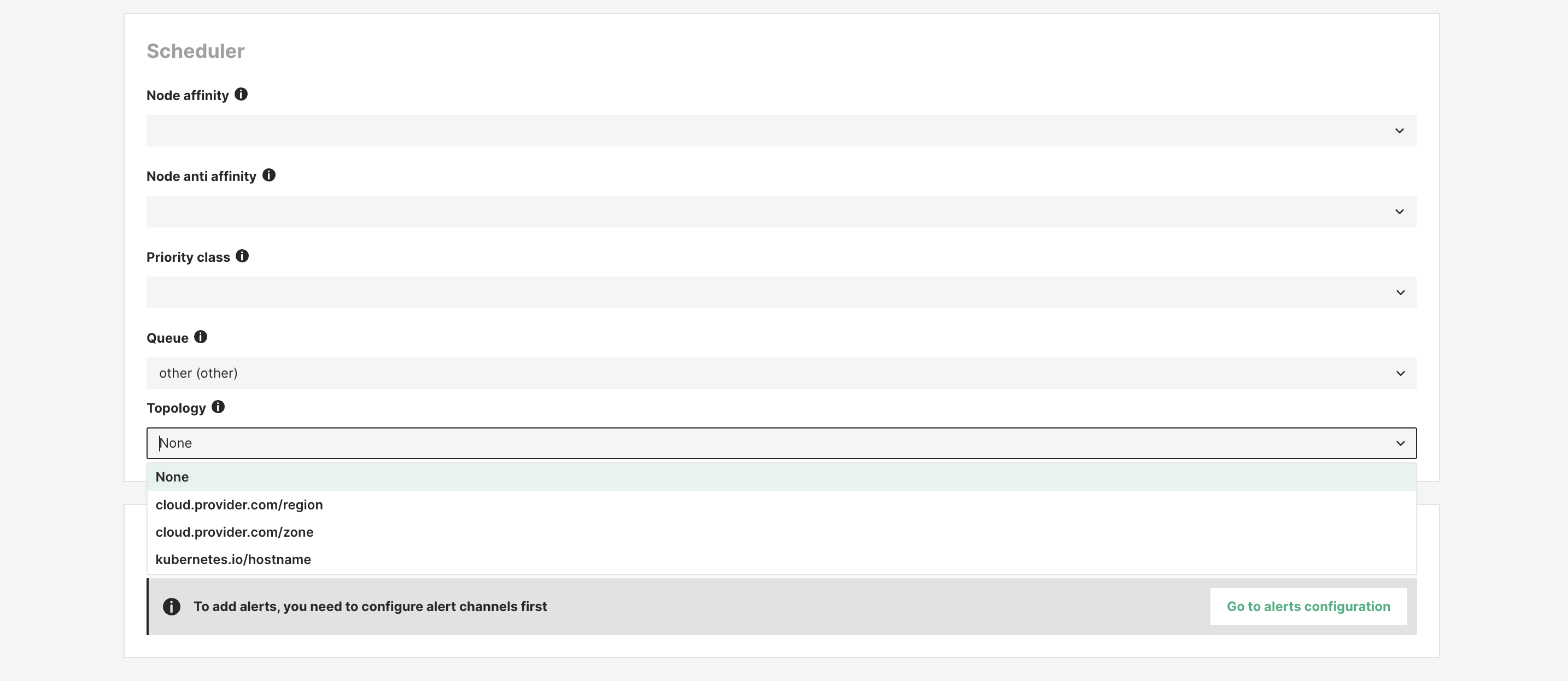Collapse the open Topology dropdown via its chevron

coord(1400,443)
